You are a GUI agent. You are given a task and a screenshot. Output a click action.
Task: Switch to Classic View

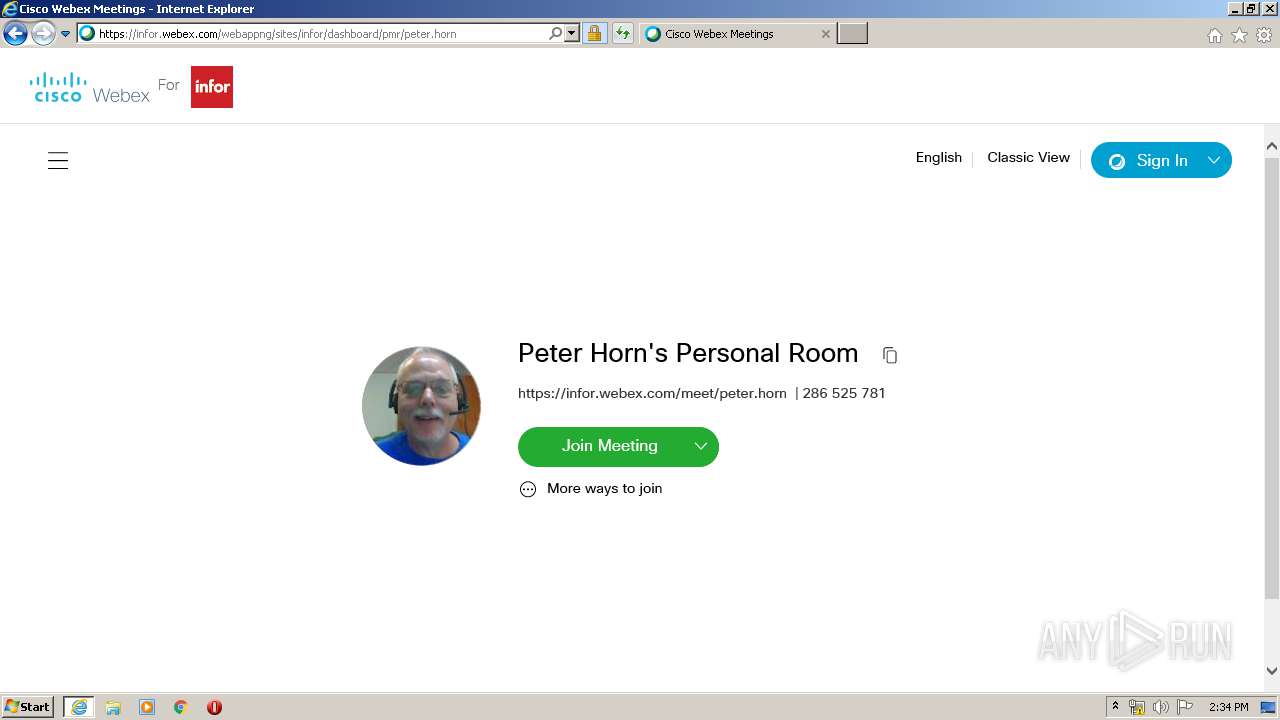tap(1028, 158)
